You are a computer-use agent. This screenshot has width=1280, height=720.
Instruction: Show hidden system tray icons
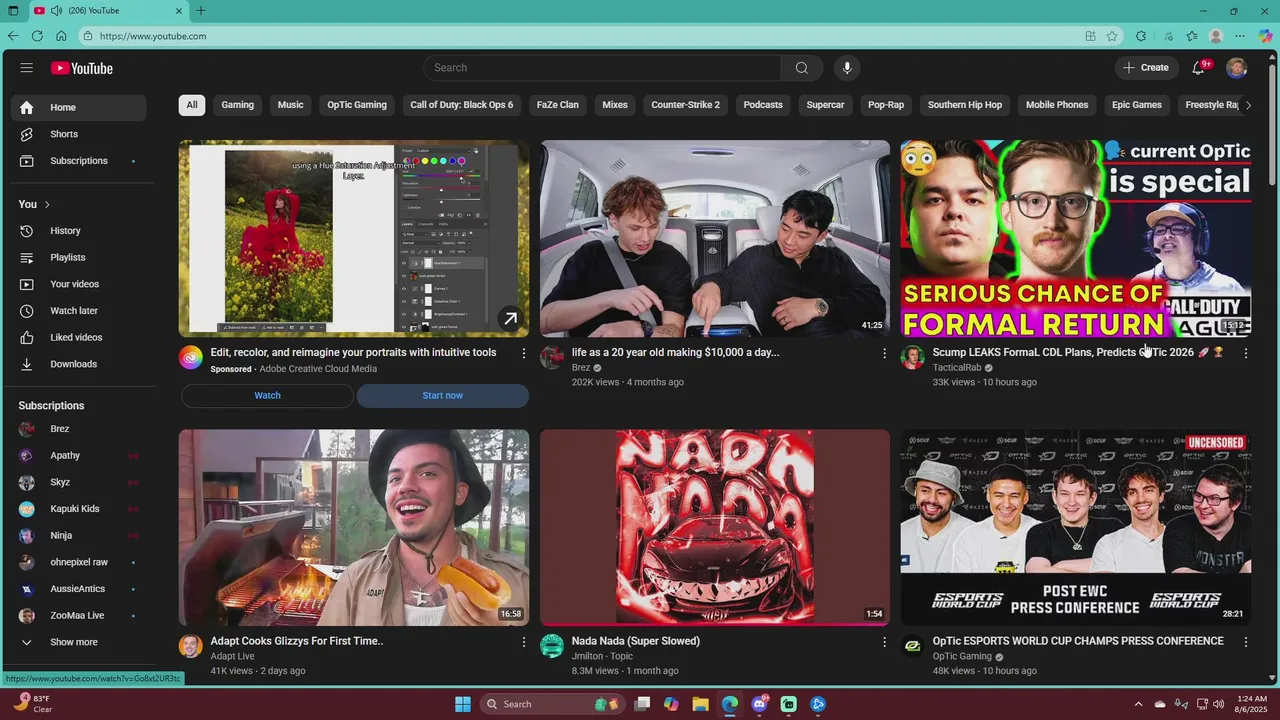point(1138,704)
